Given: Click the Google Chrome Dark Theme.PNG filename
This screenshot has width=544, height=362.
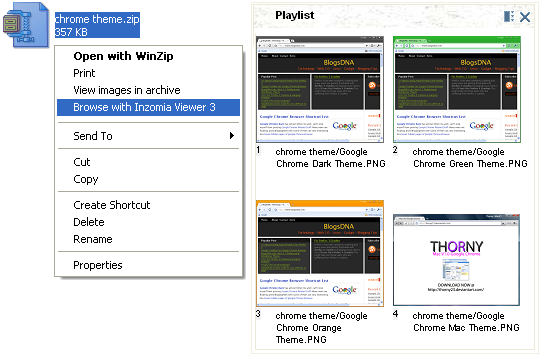Looking at the screenshot, I should point(331,158).
